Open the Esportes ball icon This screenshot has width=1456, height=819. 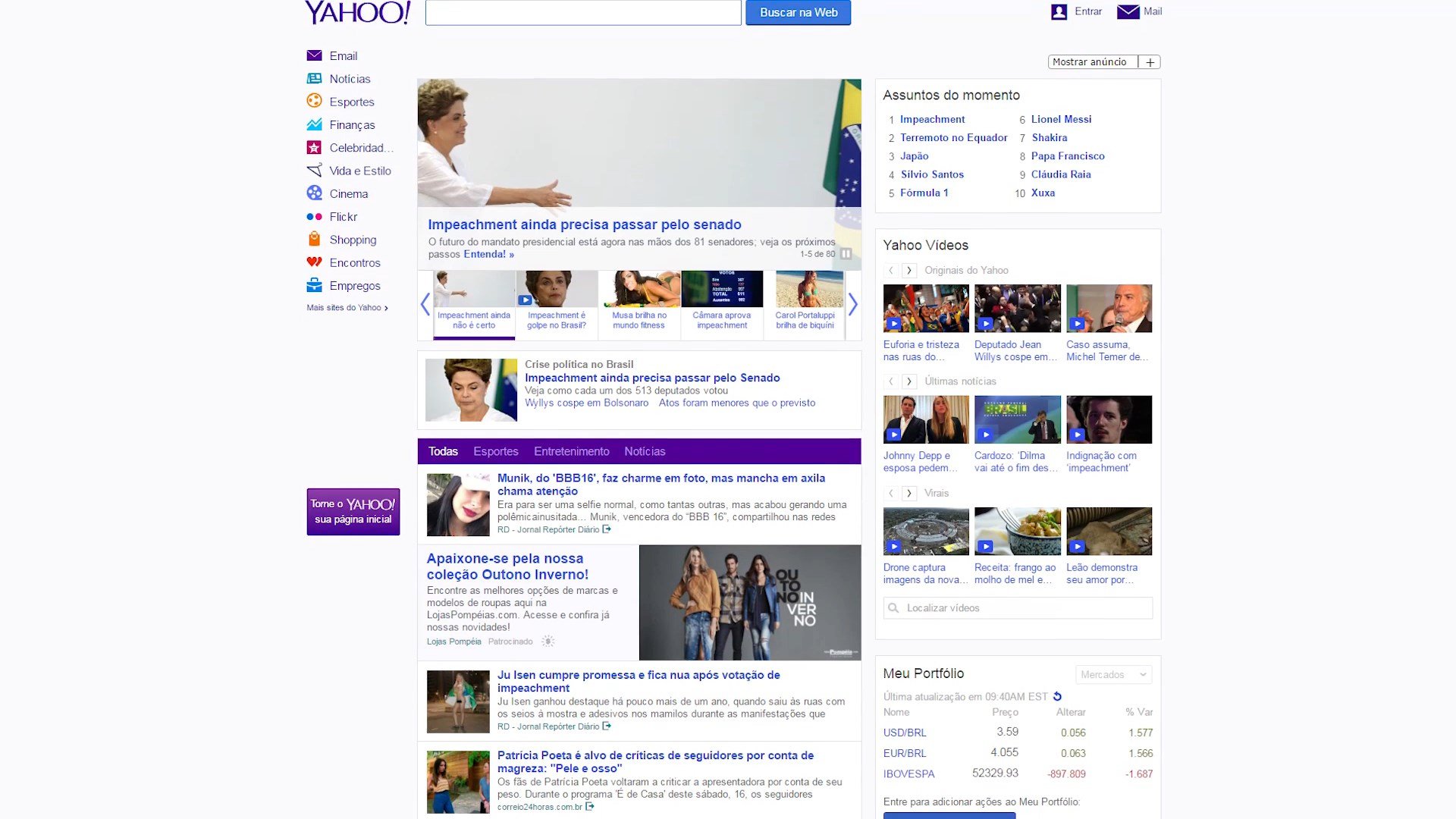314,101
